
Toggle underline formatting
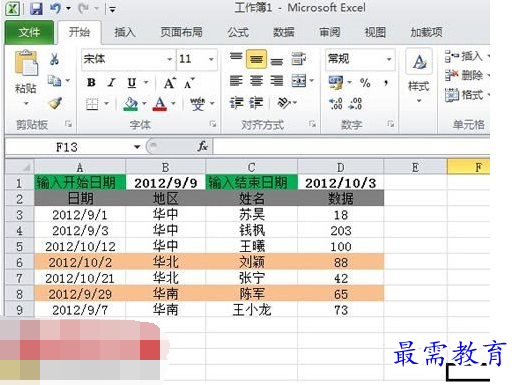(132, 83)
